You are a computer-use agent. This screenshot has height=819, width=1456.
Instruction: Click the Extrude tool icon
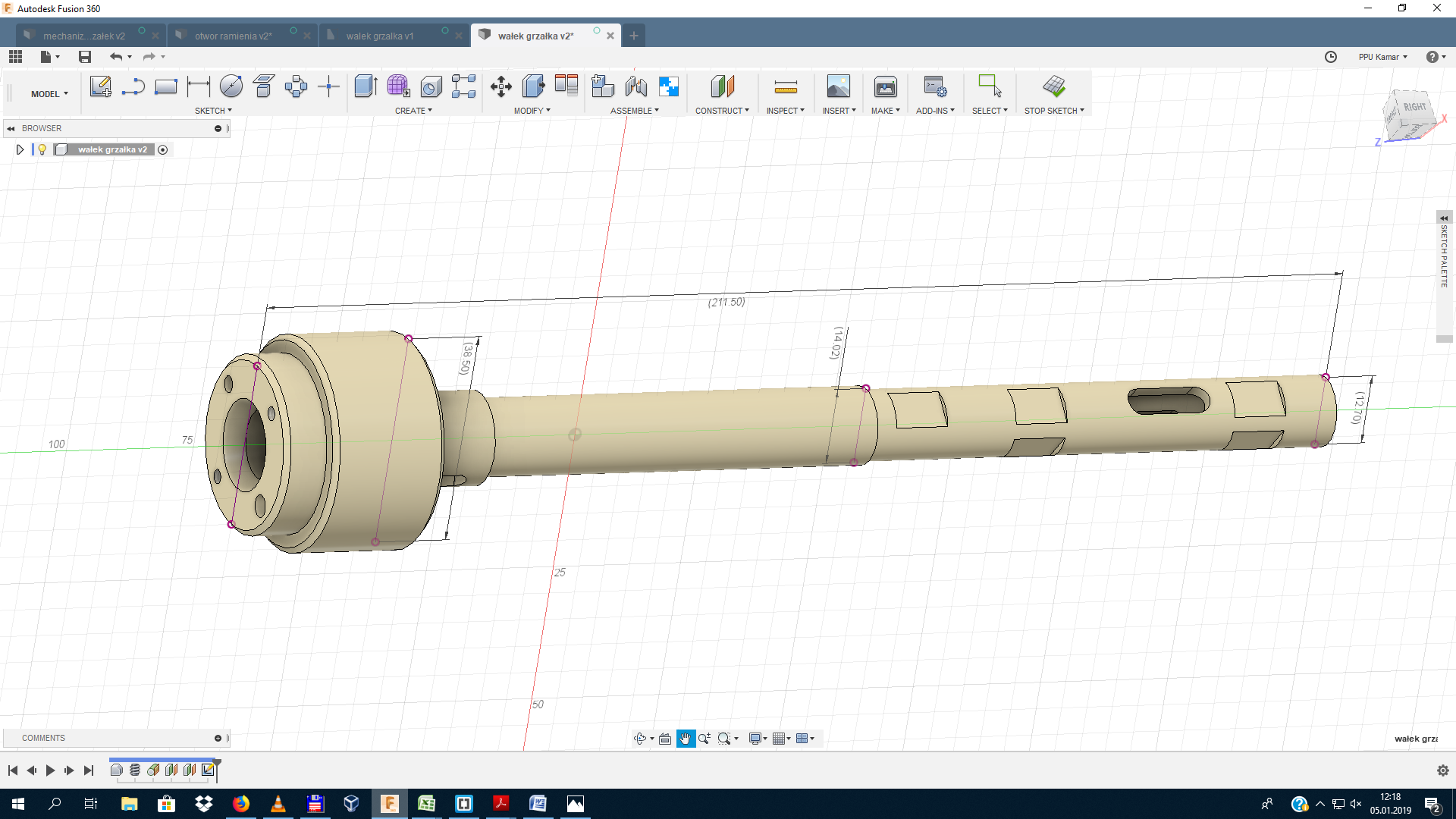tap(366, 86)
